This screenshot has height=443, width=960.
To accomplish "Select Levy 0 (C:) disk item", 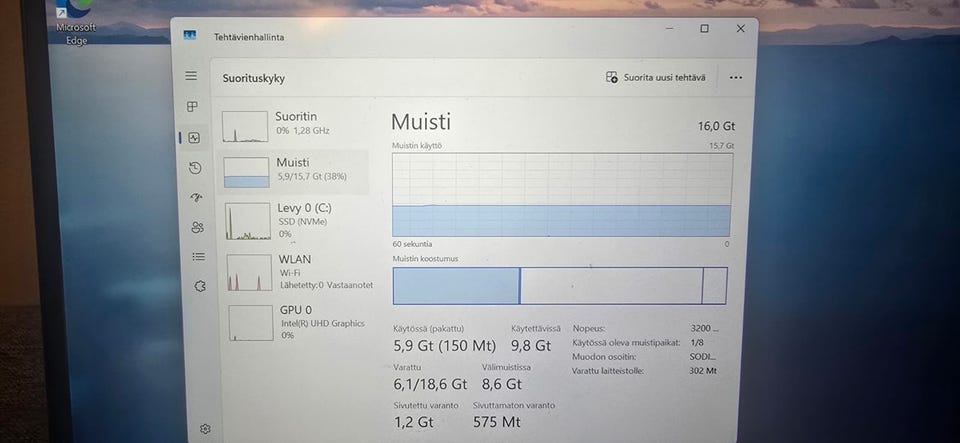I will 296,221.
